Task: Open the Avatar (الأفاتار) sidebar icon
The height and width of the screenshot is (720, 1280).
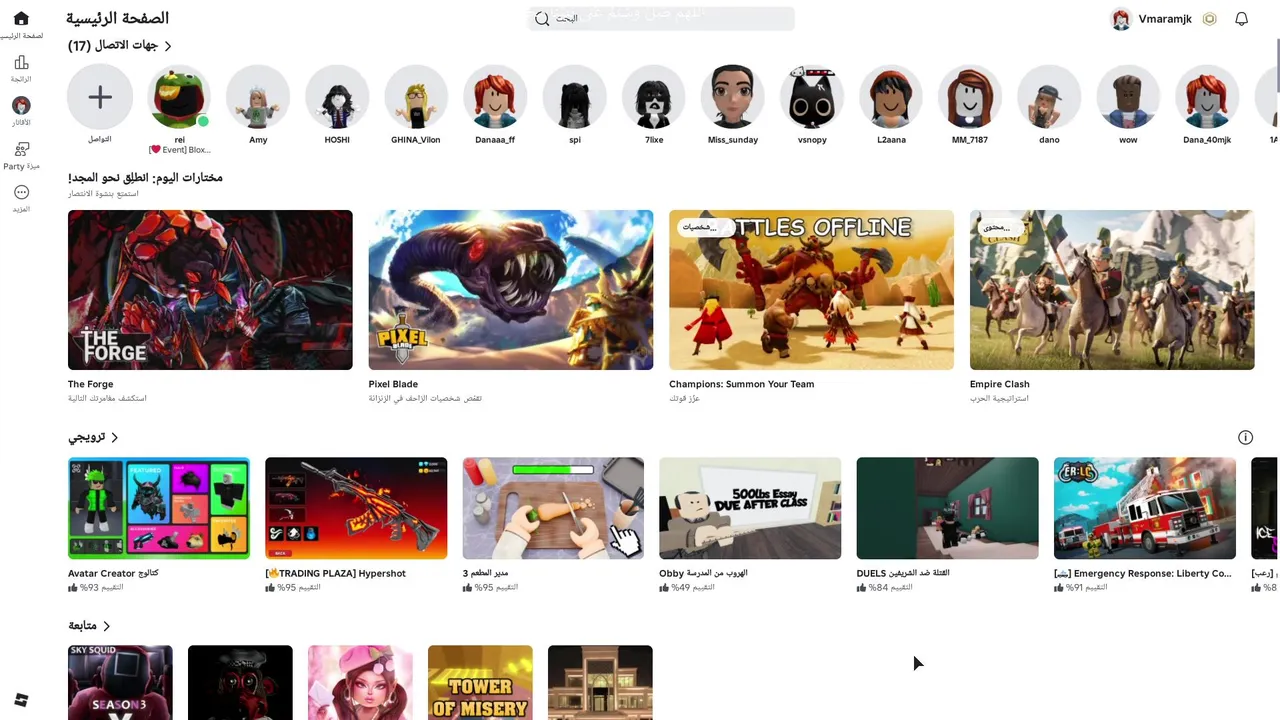Action: [x=21, y=106]
